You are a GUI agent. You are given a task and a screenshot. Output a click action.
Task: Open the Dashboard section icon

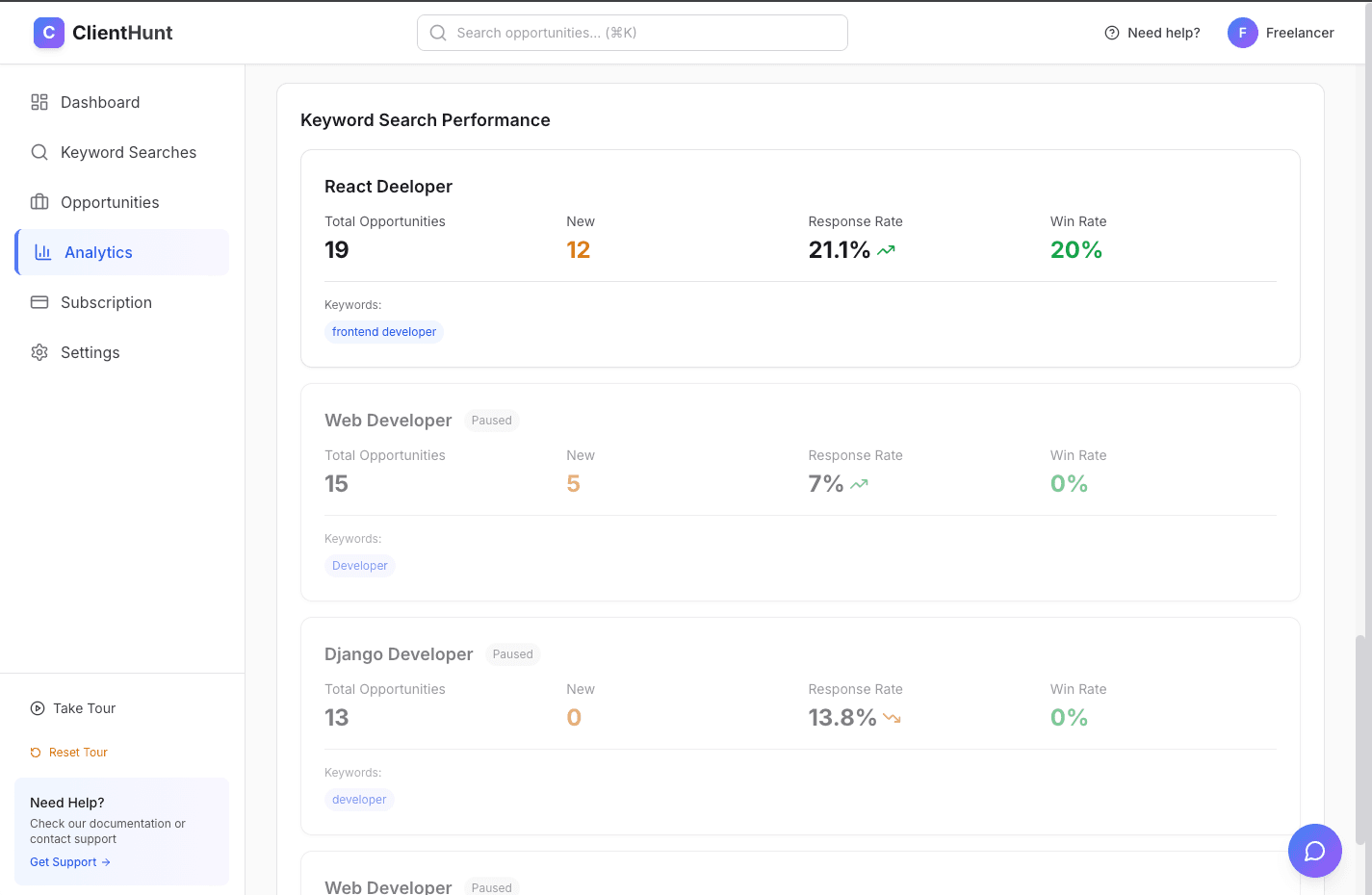(x=39, y=101)
